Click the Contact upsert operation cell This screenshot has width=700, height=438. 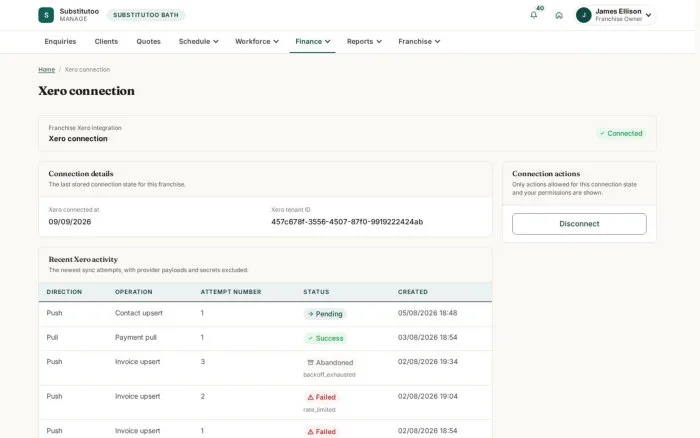point(139,313)
